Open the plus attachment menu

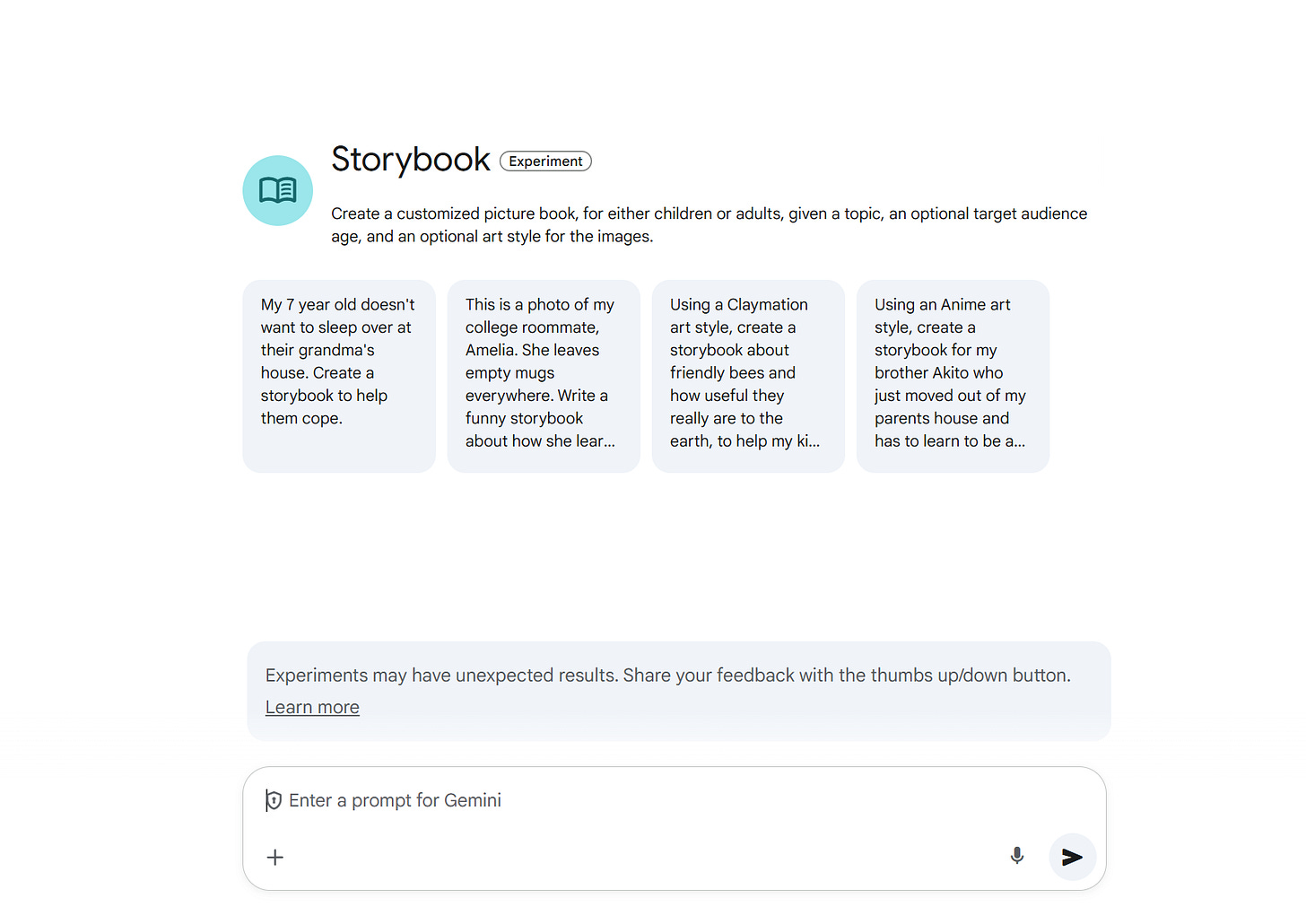275,858
